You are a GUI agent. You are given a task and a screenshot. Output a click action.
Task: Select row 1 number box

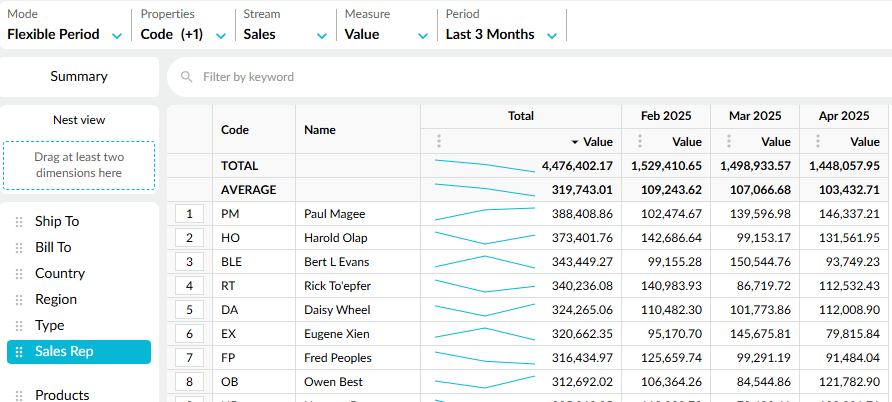point(189,214)
